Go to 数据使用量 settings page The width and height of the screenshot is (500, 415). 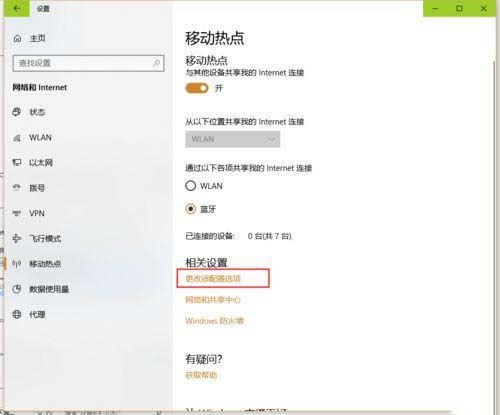point(49,289)
